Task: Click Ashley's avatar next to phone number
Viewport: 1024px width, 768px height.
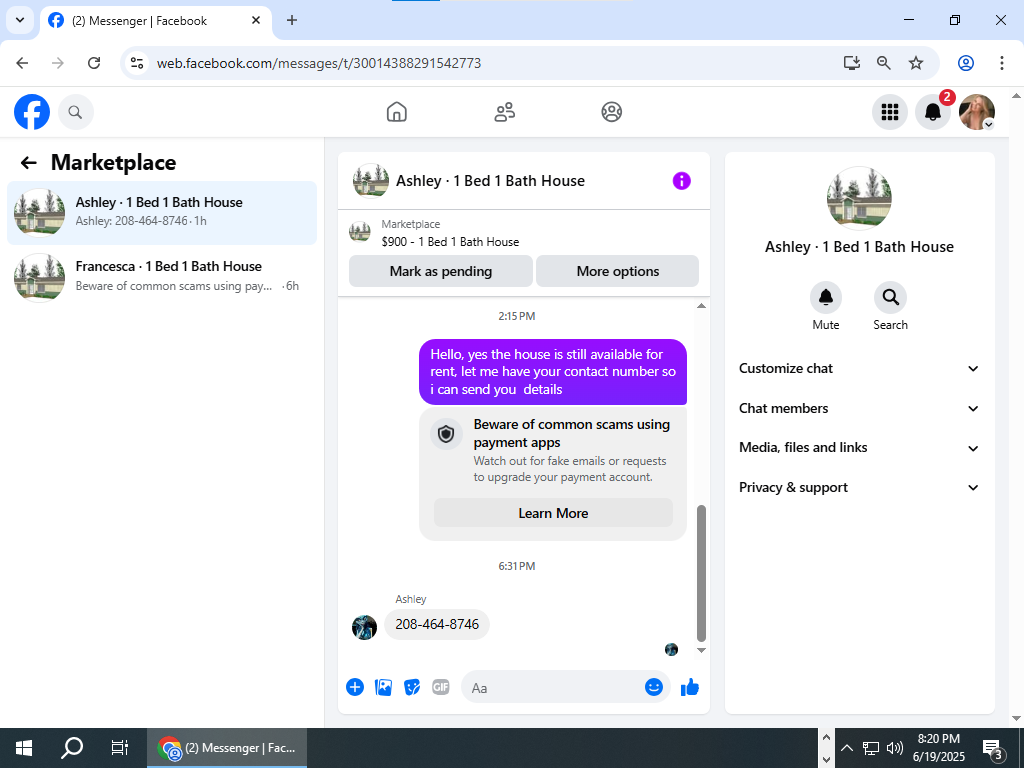Action: click(364, 628)
